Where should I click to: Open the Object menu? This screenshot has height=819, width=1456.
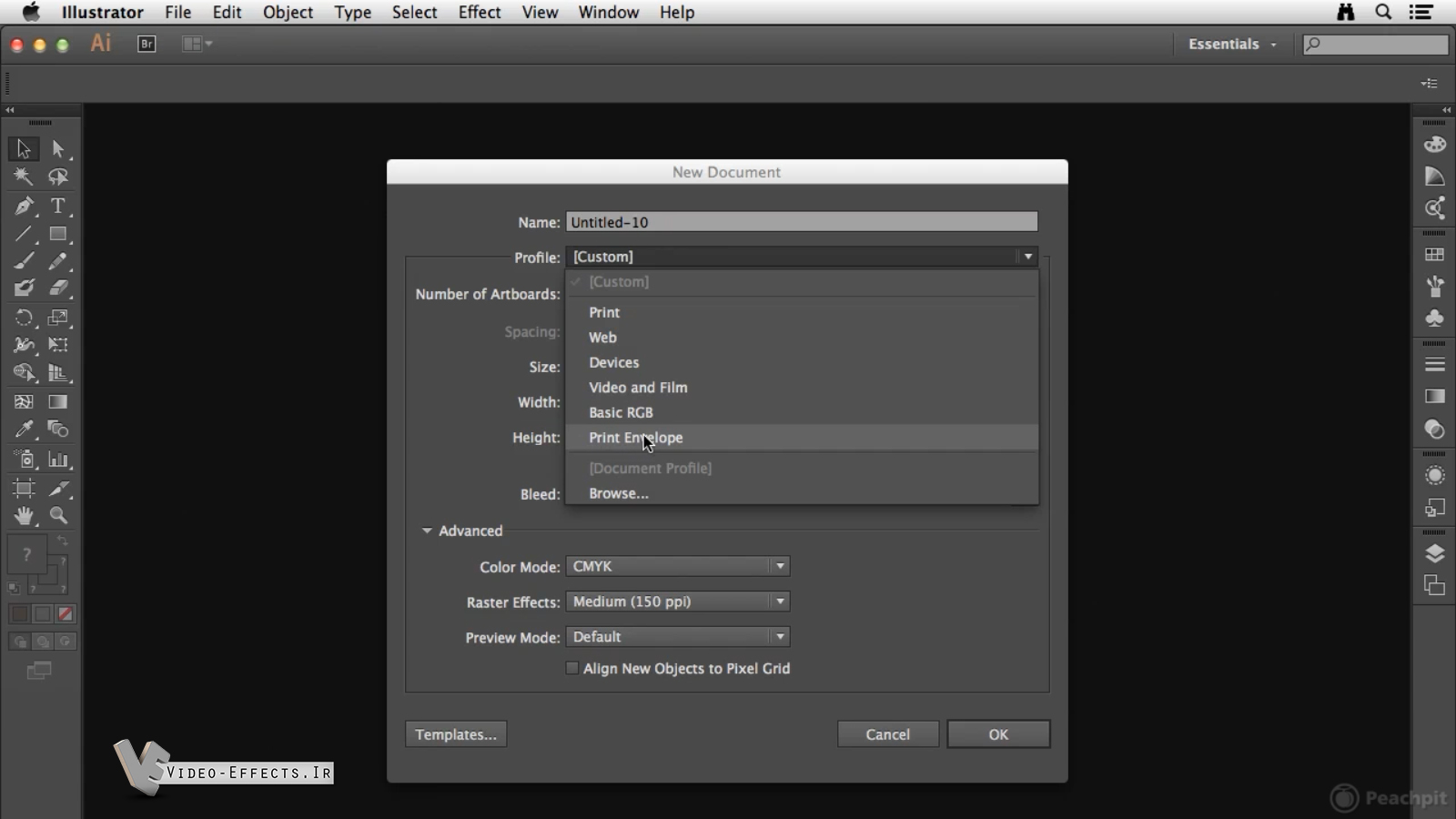pos(288,13)
